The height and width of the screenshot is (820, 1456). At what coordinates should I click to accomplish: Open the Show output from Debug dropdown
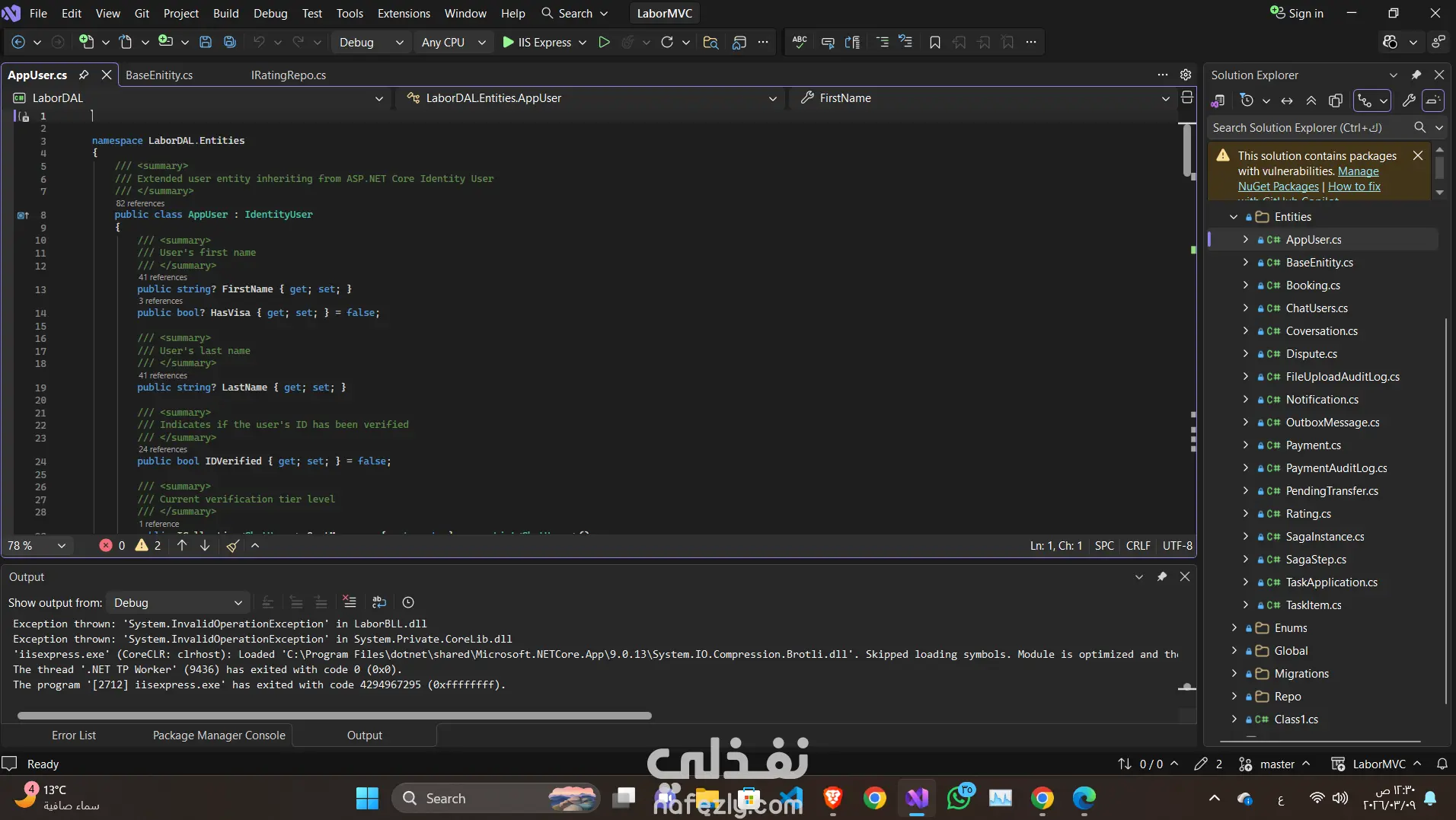(x=178, y=602)
